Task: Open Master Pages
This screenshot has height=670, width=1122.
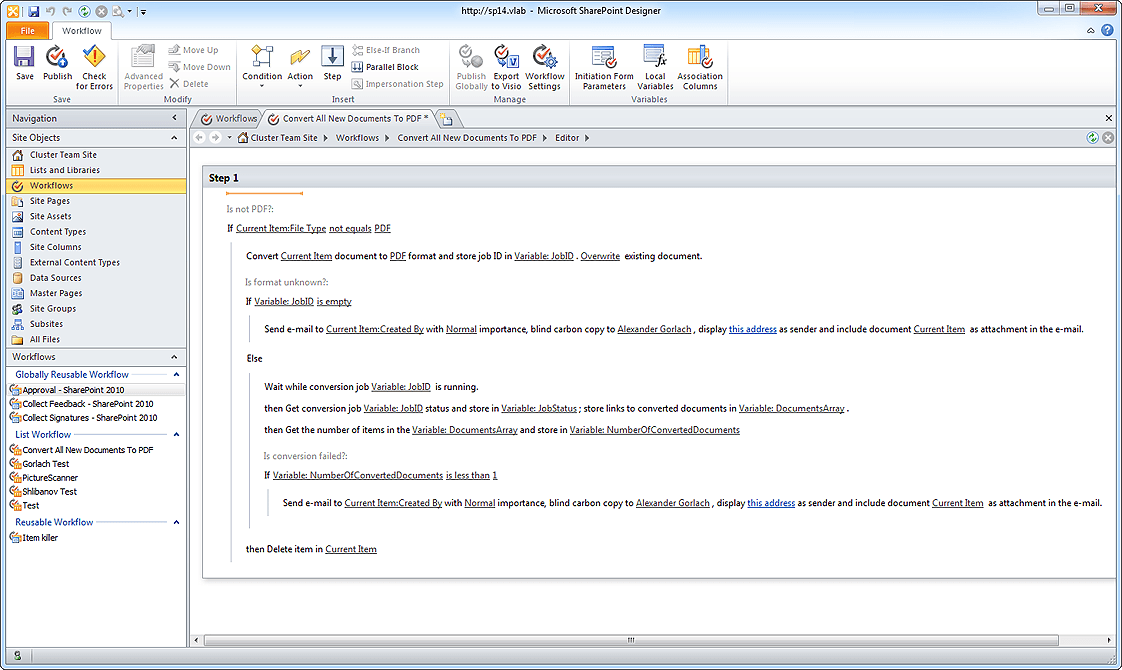Action: (96, 293)
